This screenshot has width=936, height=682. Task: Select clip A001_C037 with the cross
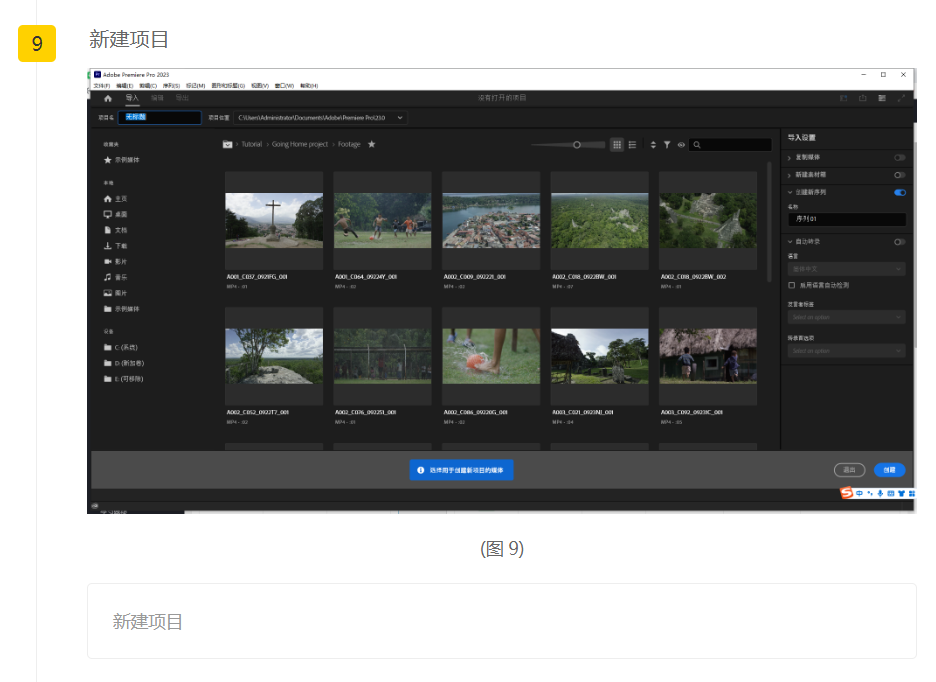click(274, 220)
